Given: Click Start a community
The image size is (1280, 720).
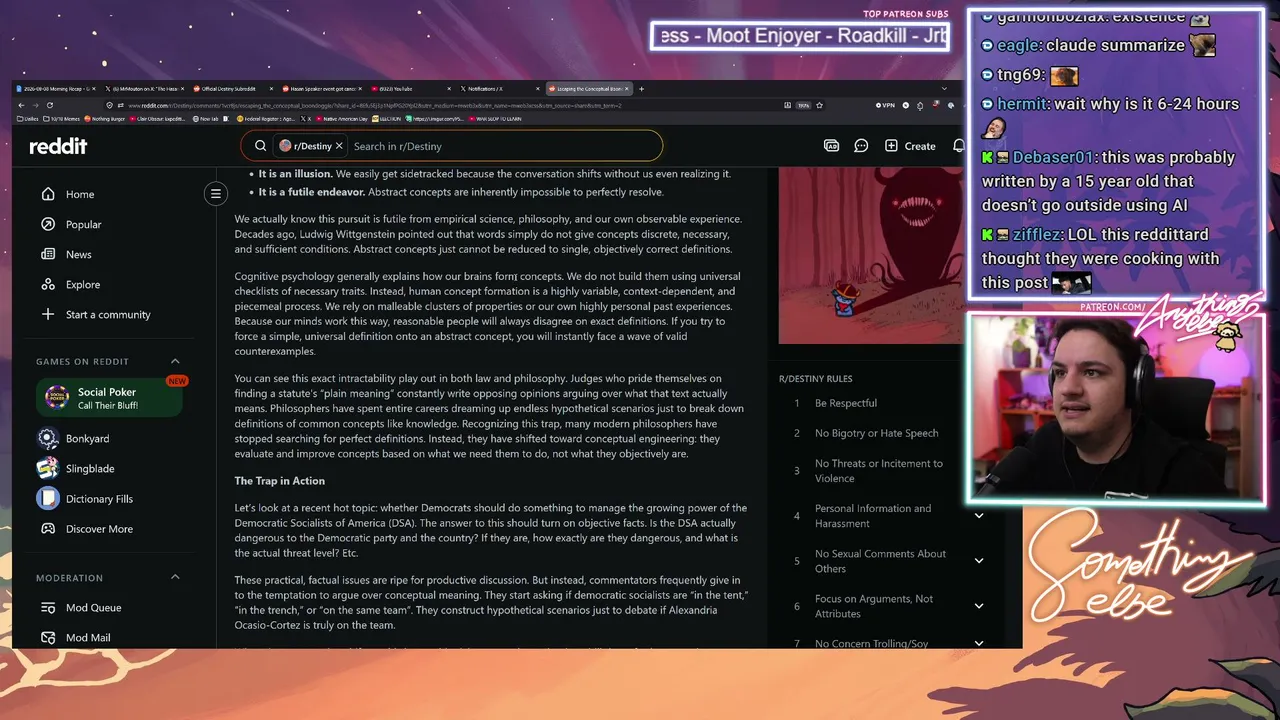Looking at the screenshot, I should (108, 314).
